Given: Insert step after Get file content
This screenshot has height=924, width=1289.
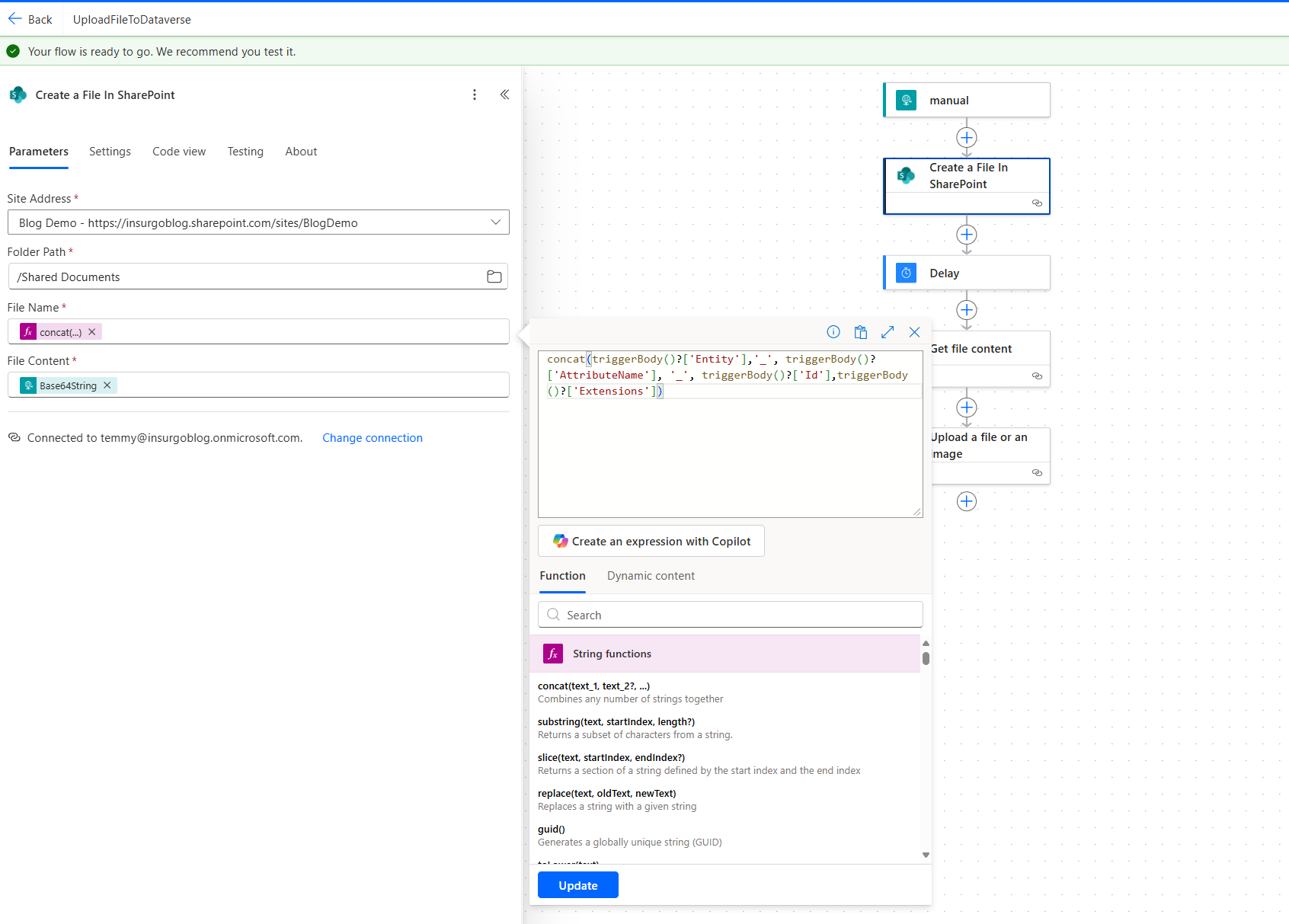Looking at the screenshot, I should (967, 408).
